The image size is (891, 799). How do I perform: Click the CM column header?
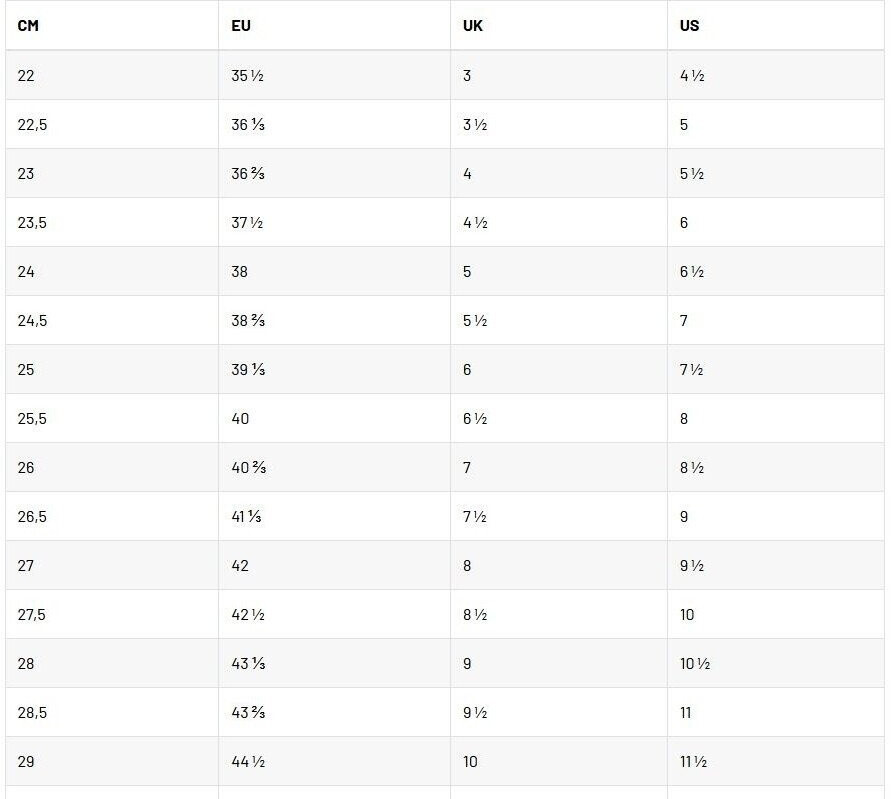pyautogui.click(x=28, y=26)
